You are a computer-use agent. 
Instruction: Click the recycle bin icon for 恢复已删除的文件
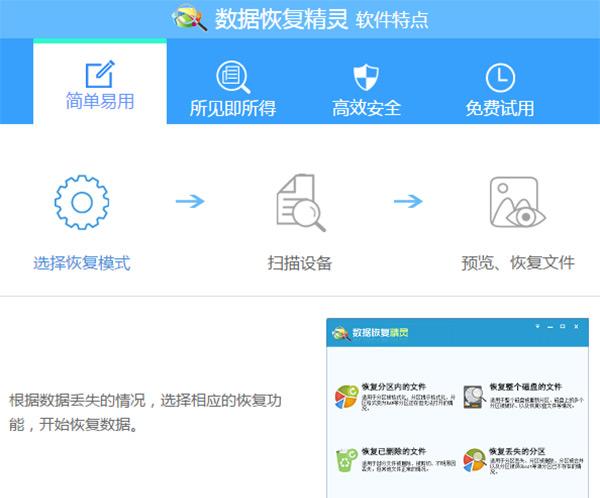click(x=346, y=460)
